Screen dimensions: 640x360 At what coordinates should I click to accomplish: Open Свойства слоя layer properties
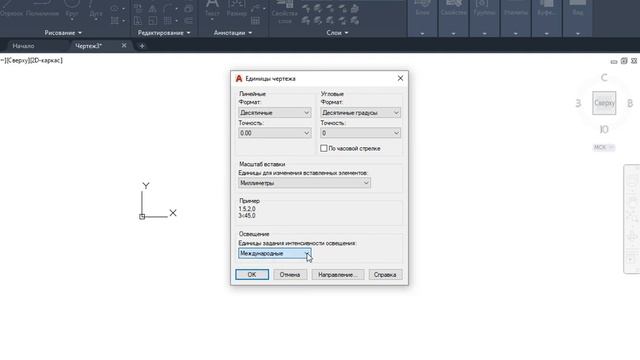click(284, 11)
